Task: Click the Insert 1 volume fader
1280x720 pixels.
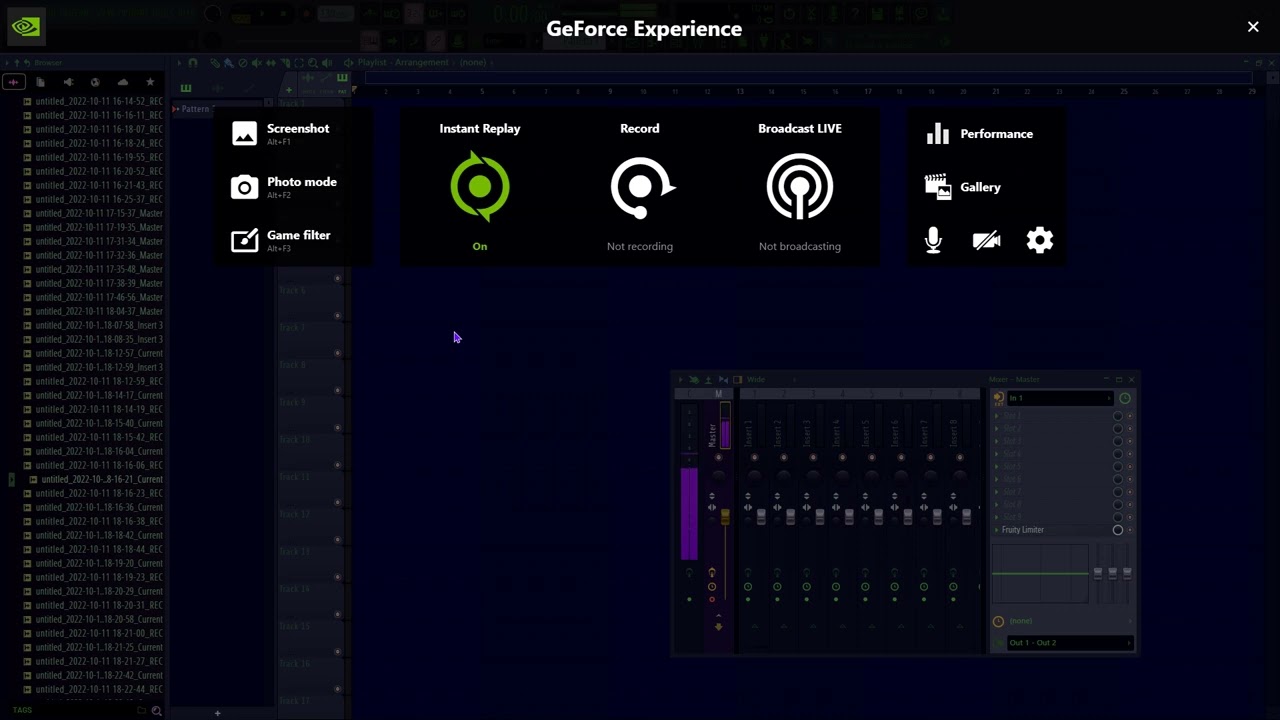Action: point(761,516)
